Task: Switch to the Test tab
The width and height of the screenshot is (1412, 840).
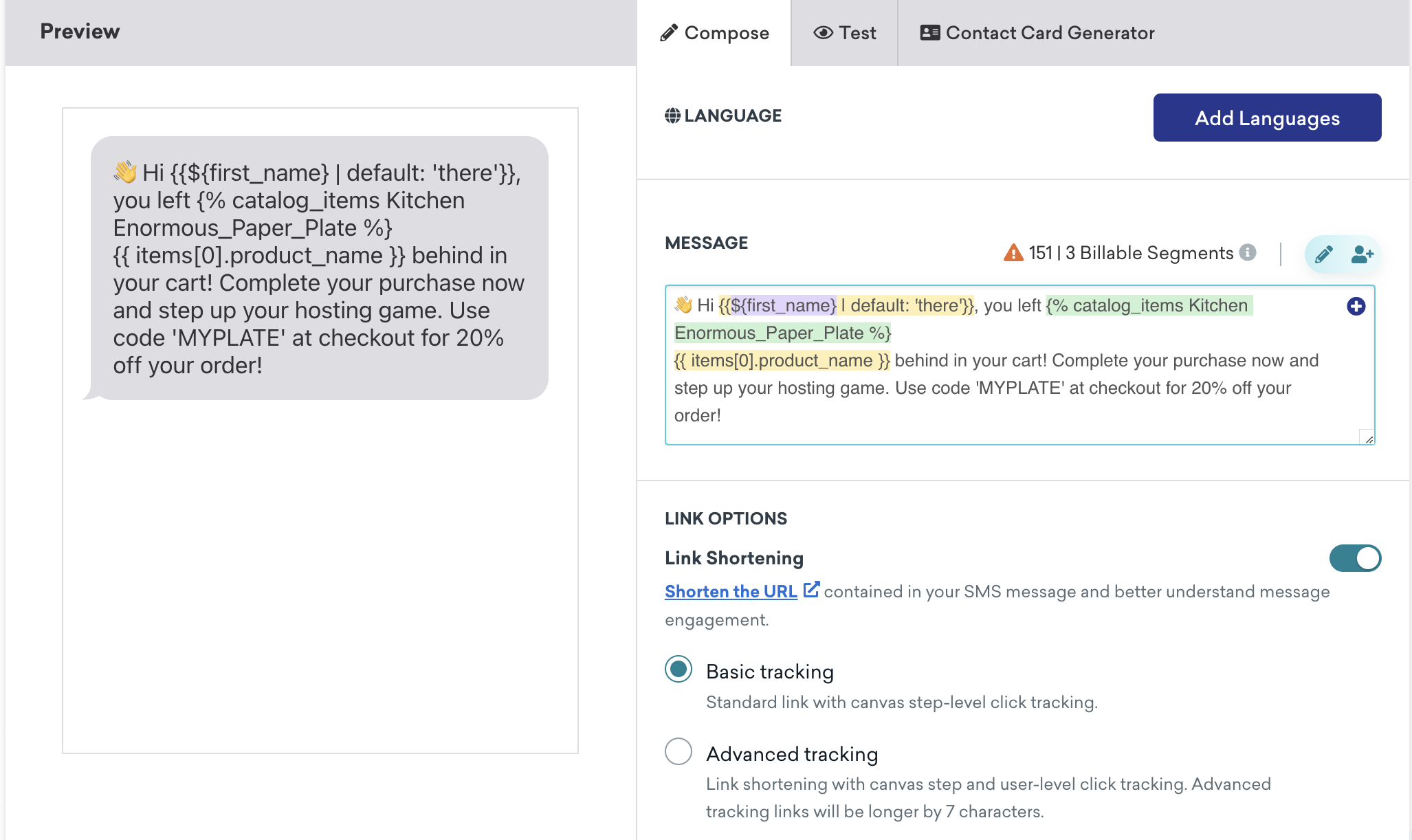Action: tap(845, 32)
